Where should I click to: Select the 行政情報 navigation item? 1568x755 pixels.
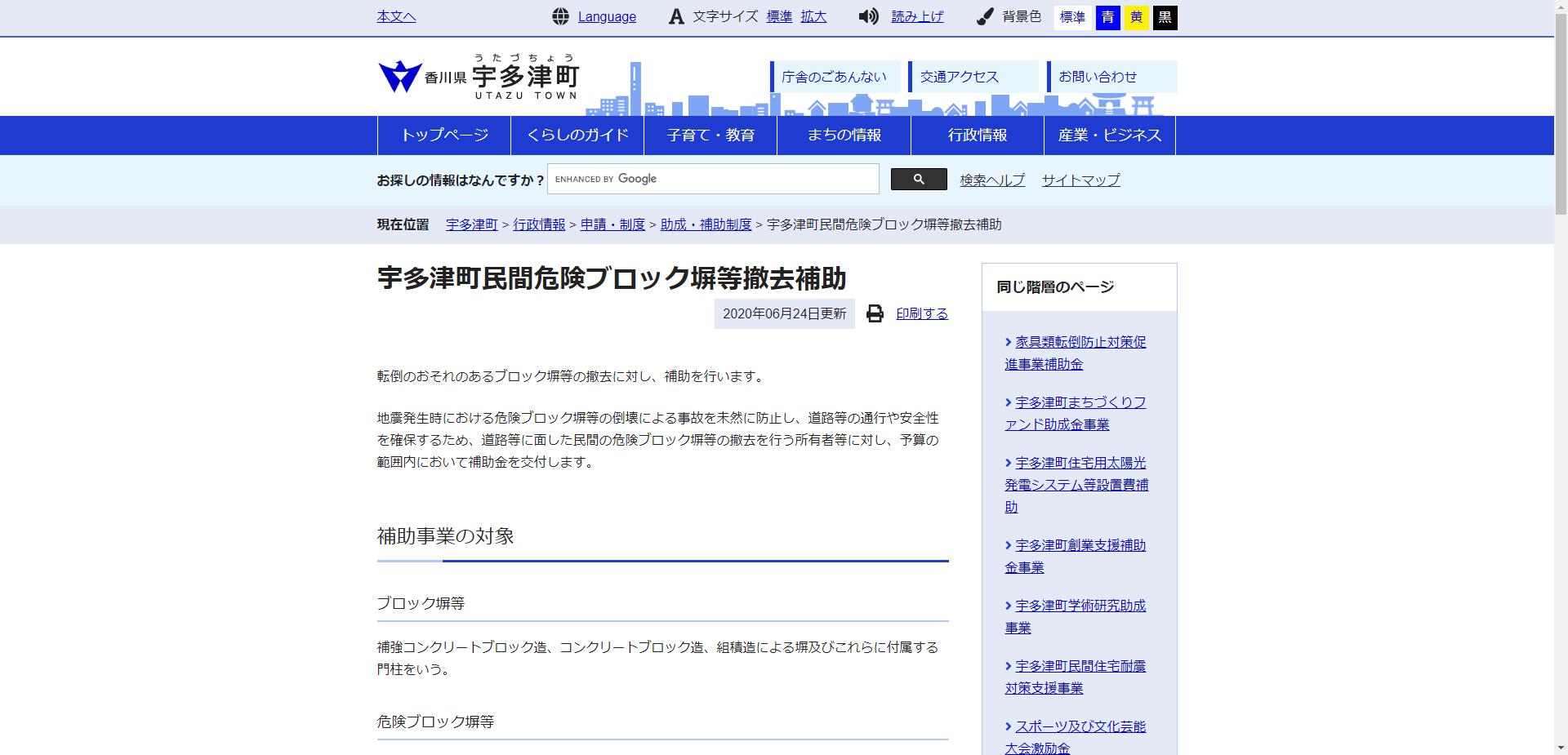point(977,135)
